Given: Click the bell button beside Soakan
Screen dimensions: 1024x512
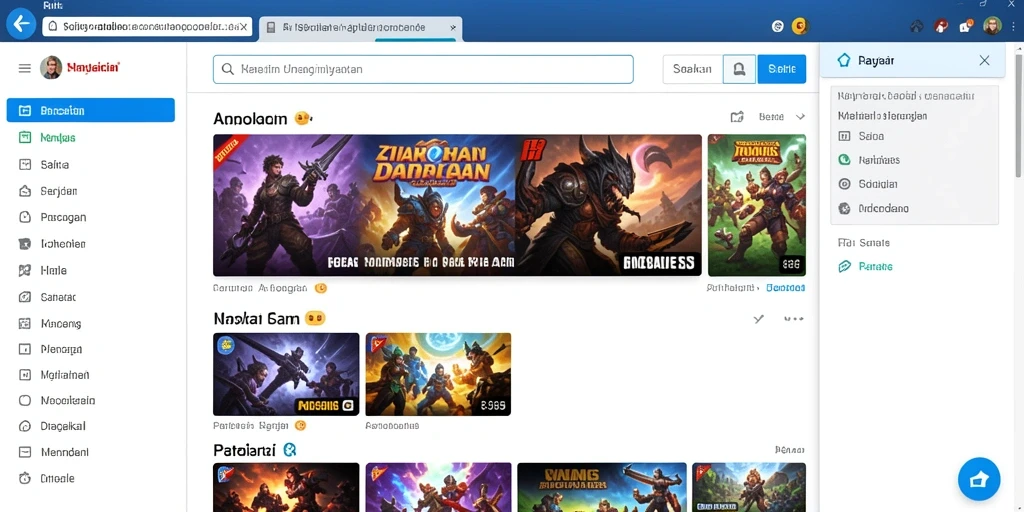Looking at the screenshot, I should (x=739, y=69).
